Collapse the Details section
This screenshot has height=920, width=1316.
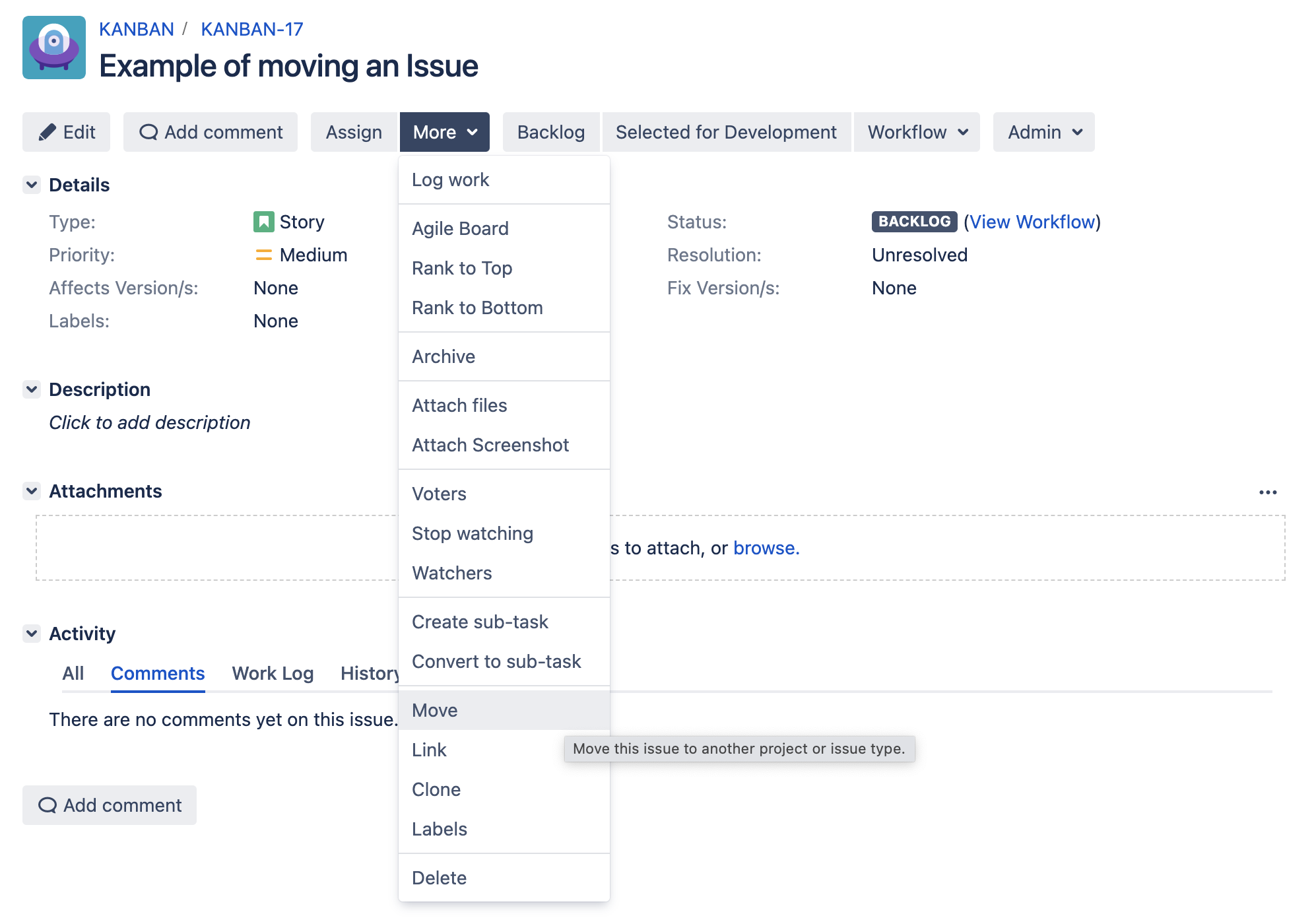tap(32, 185)
